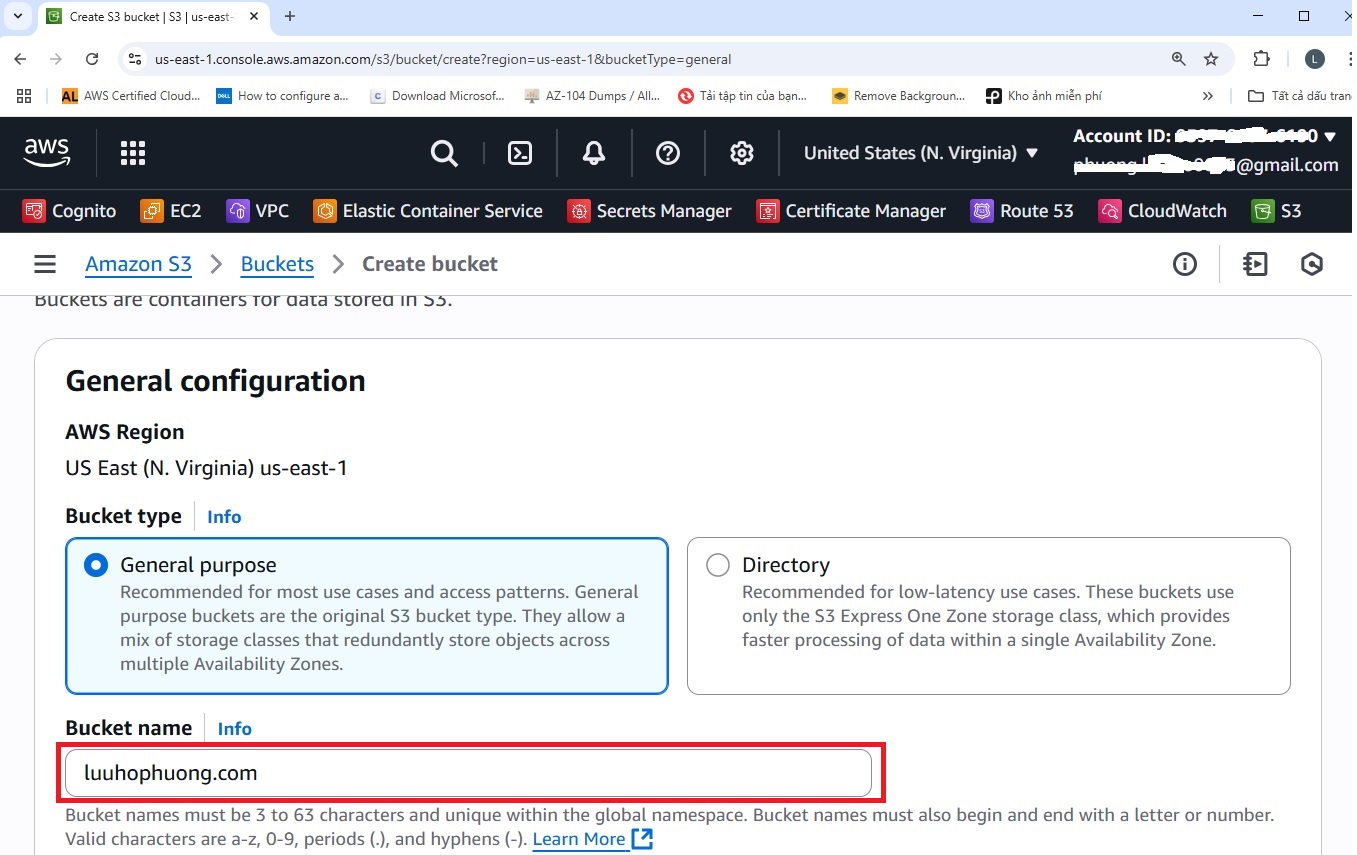Image resolution: width=1357 pixels, height=855 pixels.
Task: Open the EC2 service shortcut
Action: [x=171, y=211]
